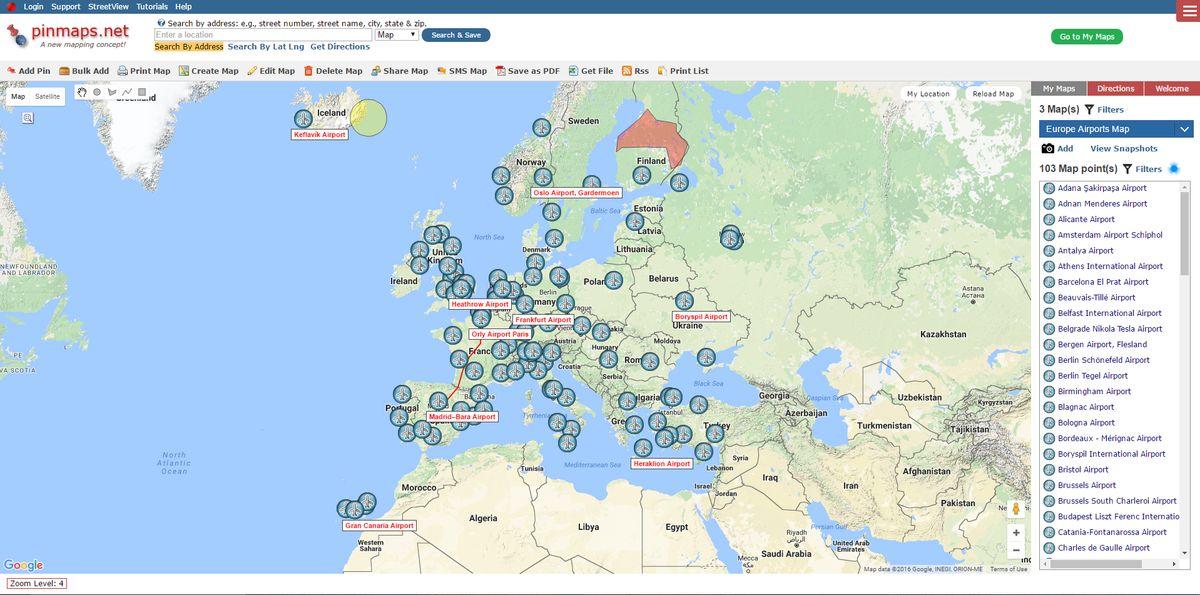Click the help icon beside Search by address

(161, 22)
